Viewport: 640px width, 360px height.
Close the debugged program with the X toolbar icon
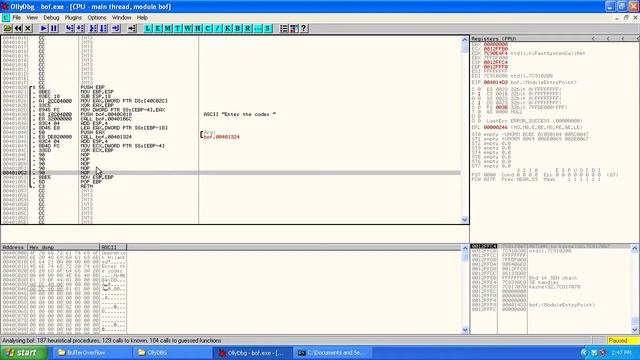coord(28,28)
